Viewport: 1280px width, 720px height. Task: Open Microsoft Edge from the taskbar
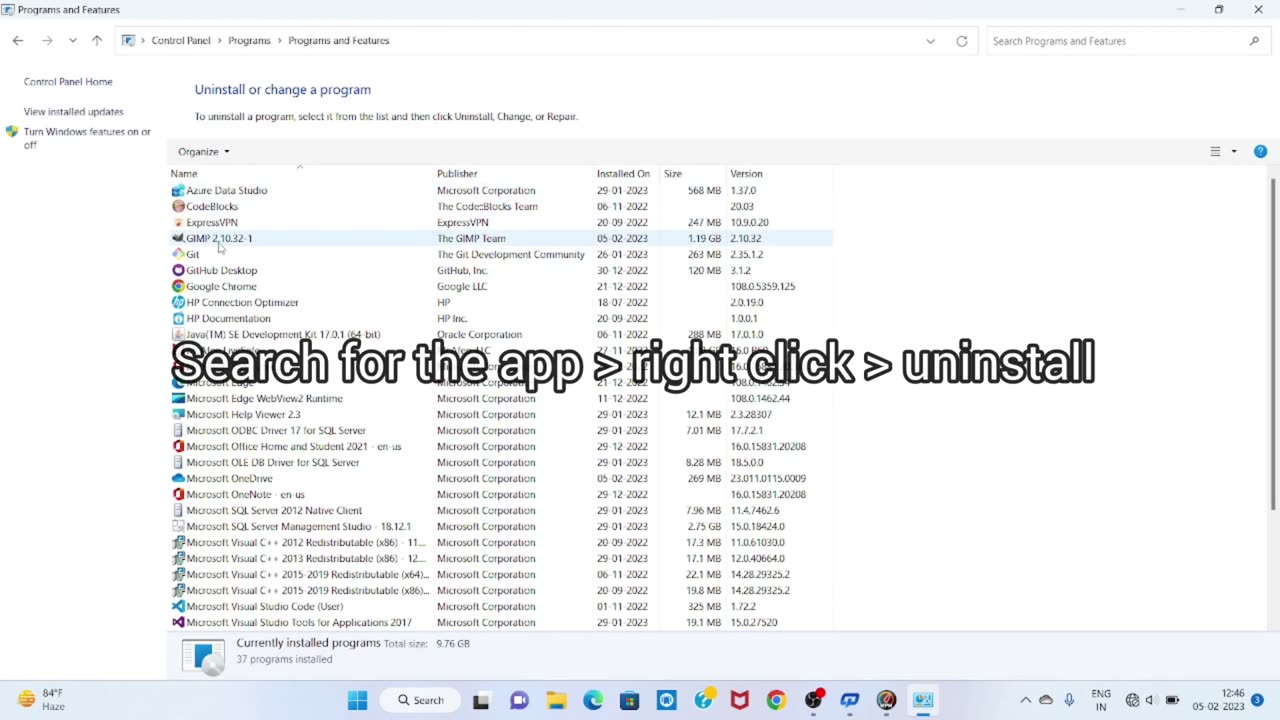click(x=593, y=700)
